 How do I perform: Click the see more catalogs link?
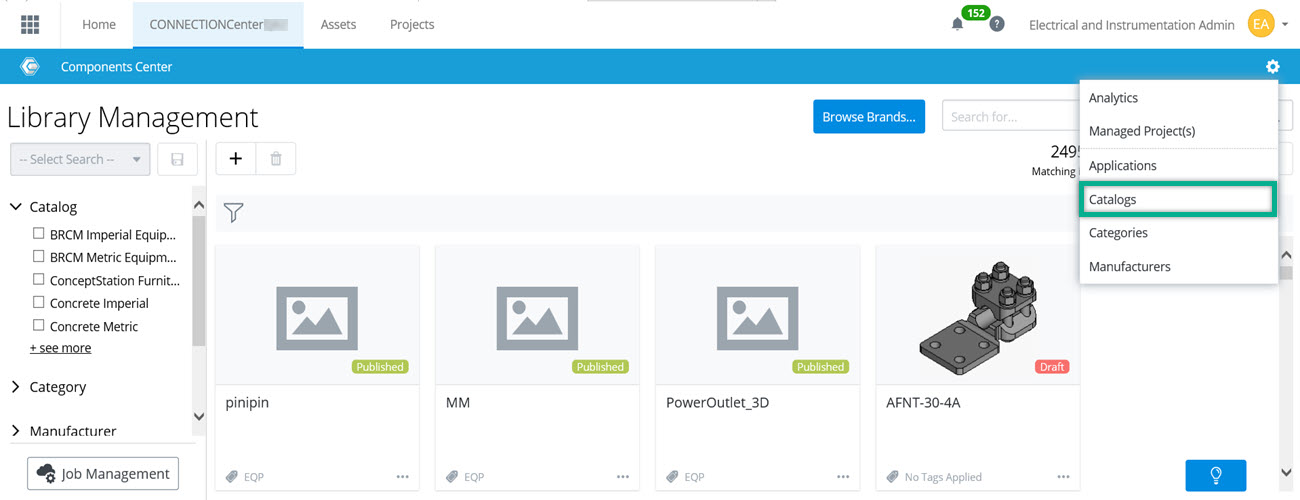[x=60, y=348]
